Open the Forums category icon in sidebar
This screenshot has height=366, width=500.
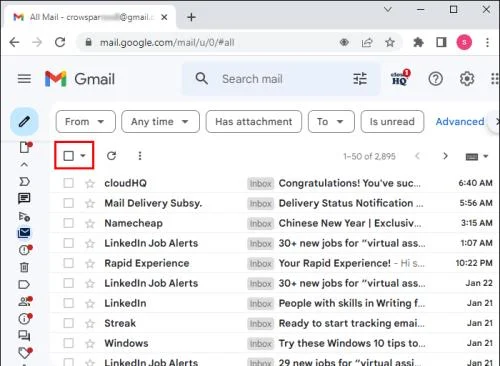(24, 335)
